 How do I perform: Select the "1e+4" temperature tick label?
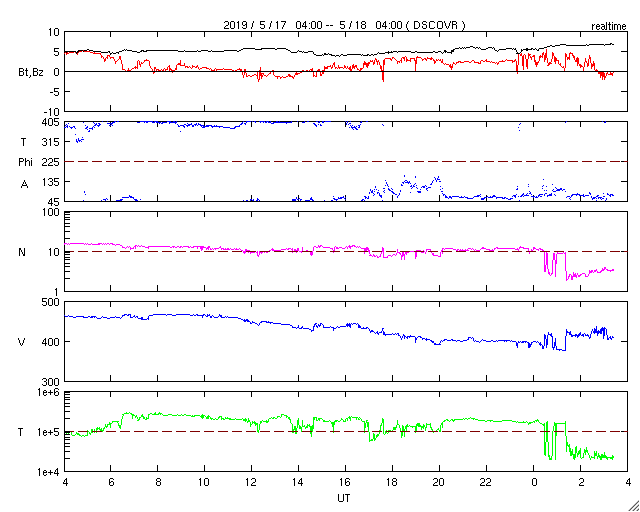[x=50, y=472]
